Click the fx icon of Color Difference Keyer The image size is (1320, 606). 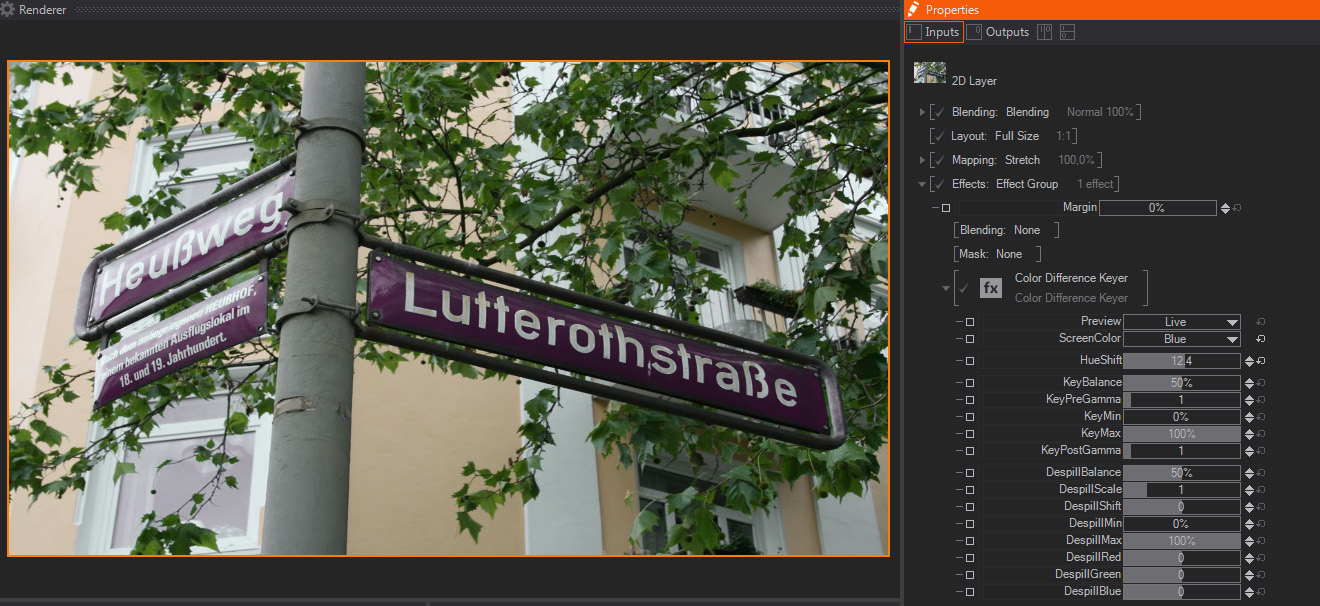(990, 288)
